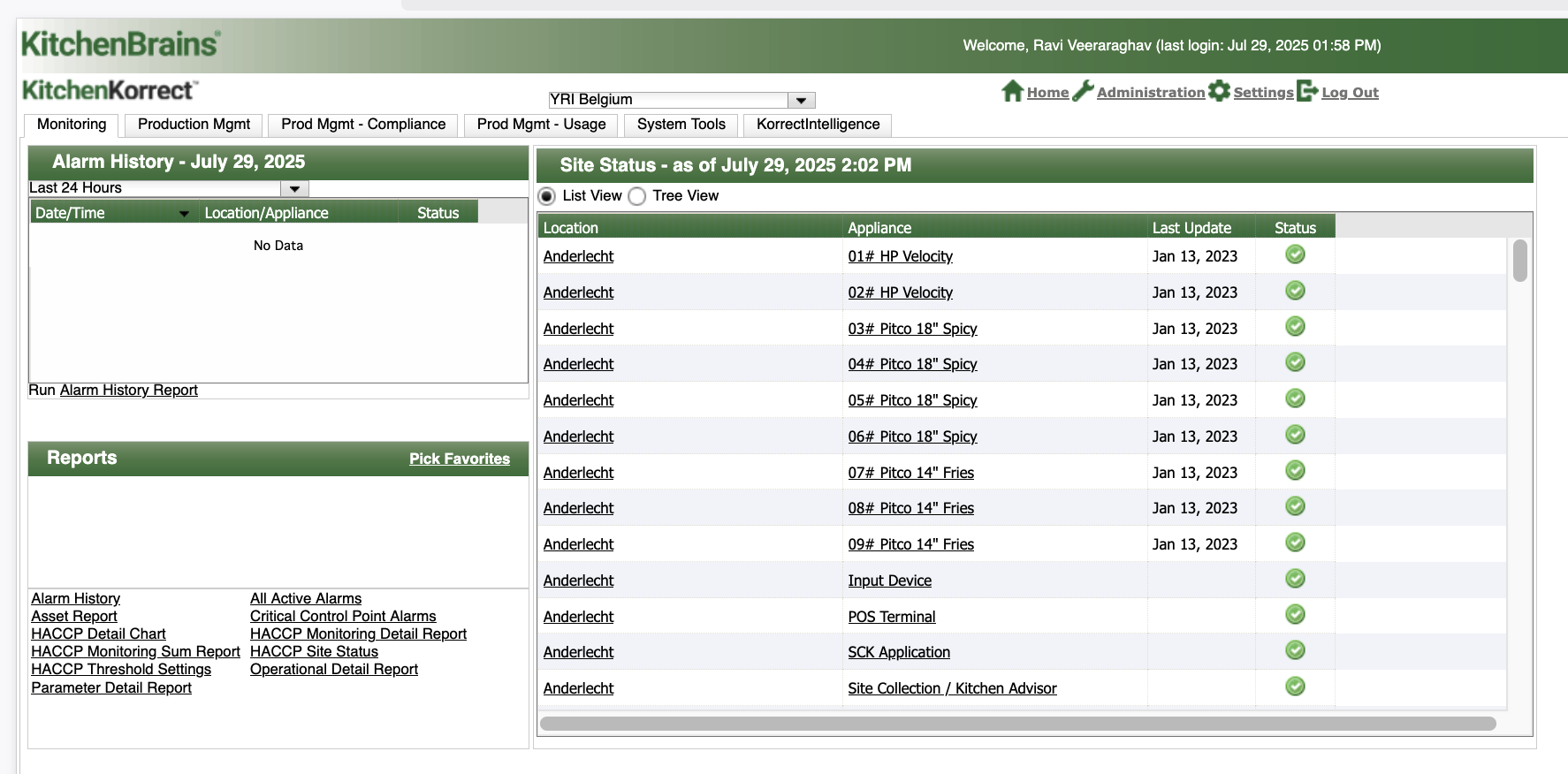Viewport: 1568px width, 774px height.
Task: Open the Operational Detail Report link
Action: [334, 670]
